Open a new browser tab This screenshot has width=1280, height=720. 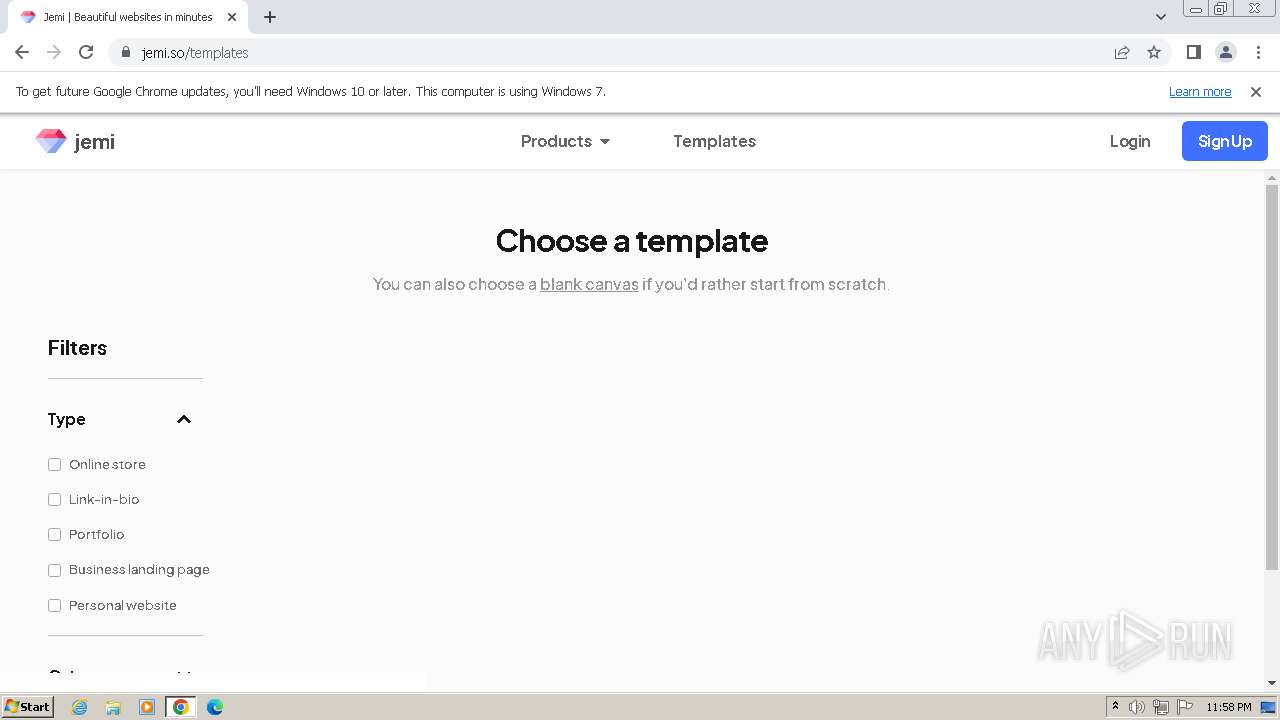[x=270, y=17]
